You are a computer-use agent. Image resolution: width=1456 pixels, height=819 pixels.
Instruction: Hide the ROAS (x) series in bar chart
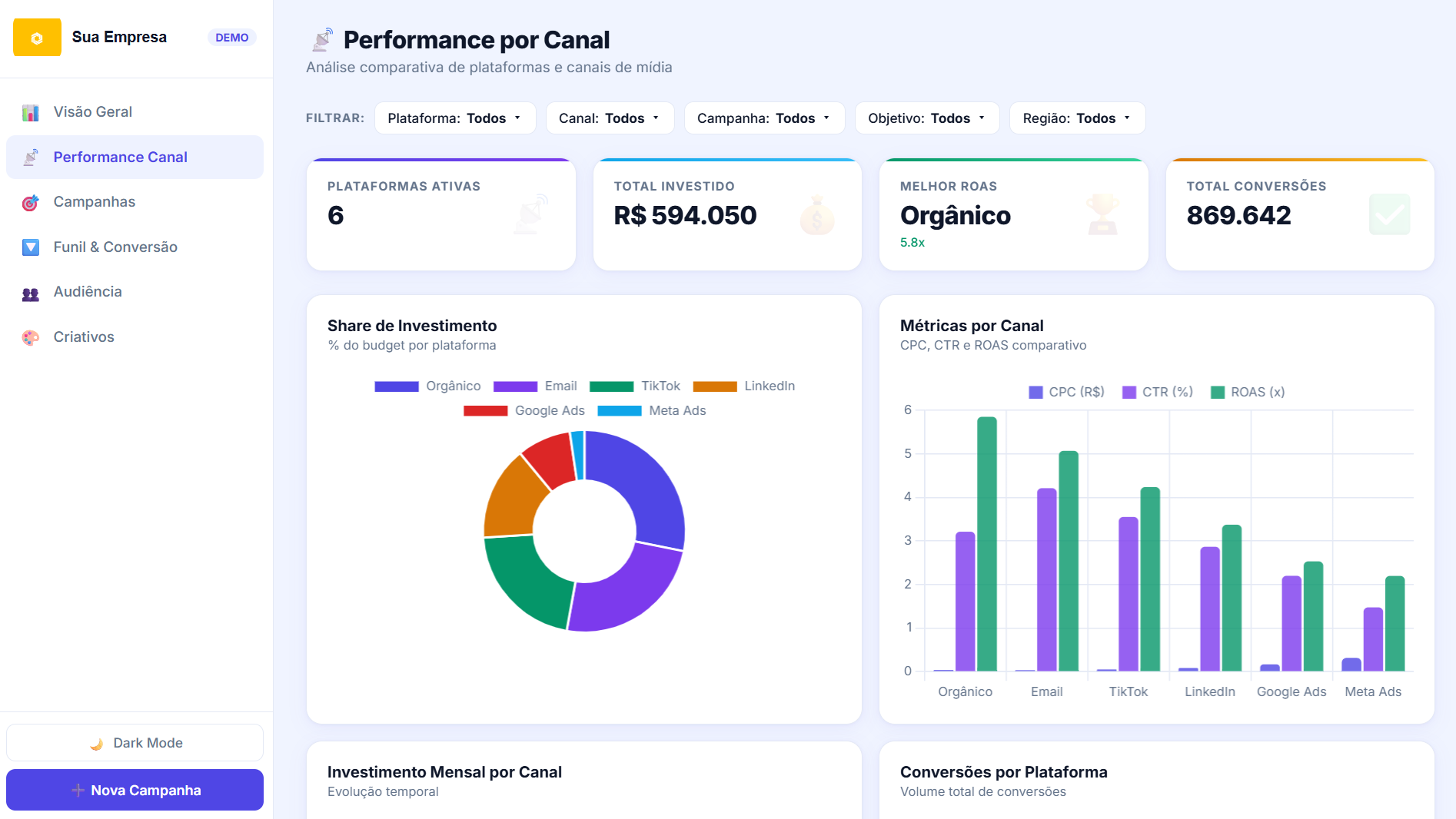1248,392
